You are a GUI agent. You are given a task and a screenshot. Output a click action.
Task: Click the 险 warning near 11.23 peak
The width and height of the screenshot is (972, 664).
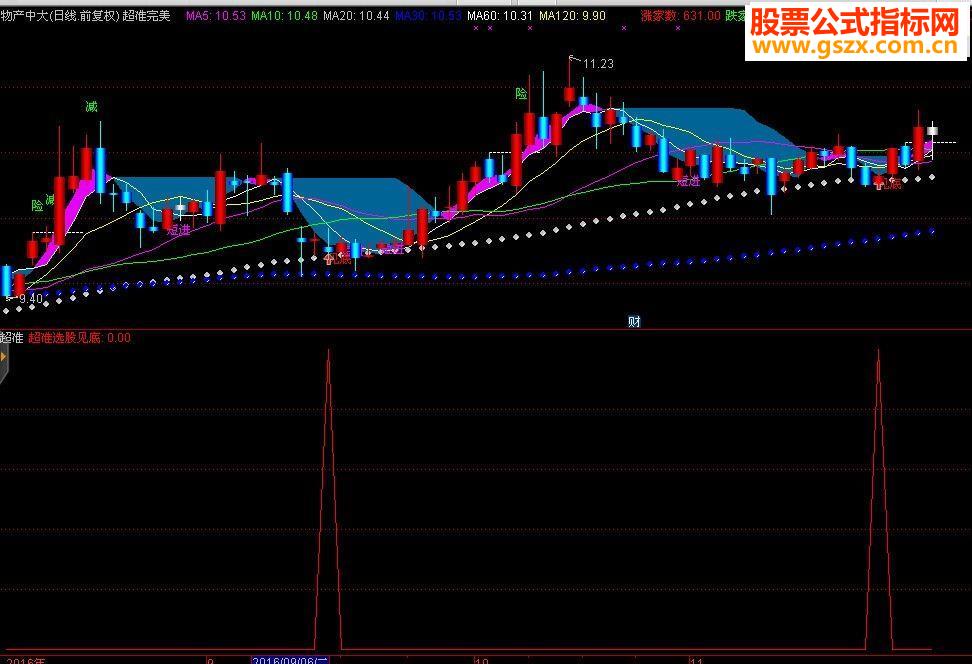521,94
